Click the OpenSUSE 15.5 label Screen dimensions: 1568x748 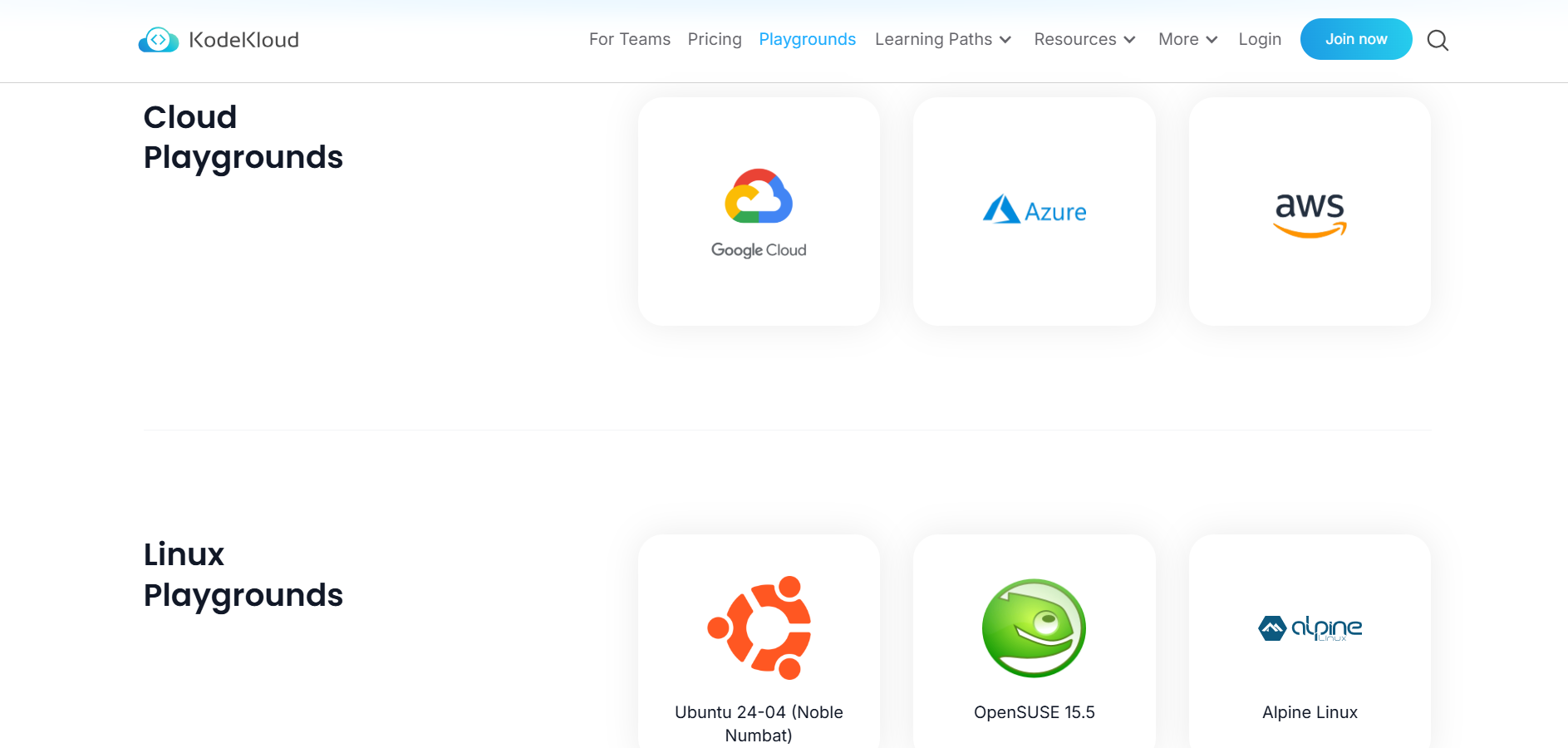pyautogui.click(x=1034, y=712)
